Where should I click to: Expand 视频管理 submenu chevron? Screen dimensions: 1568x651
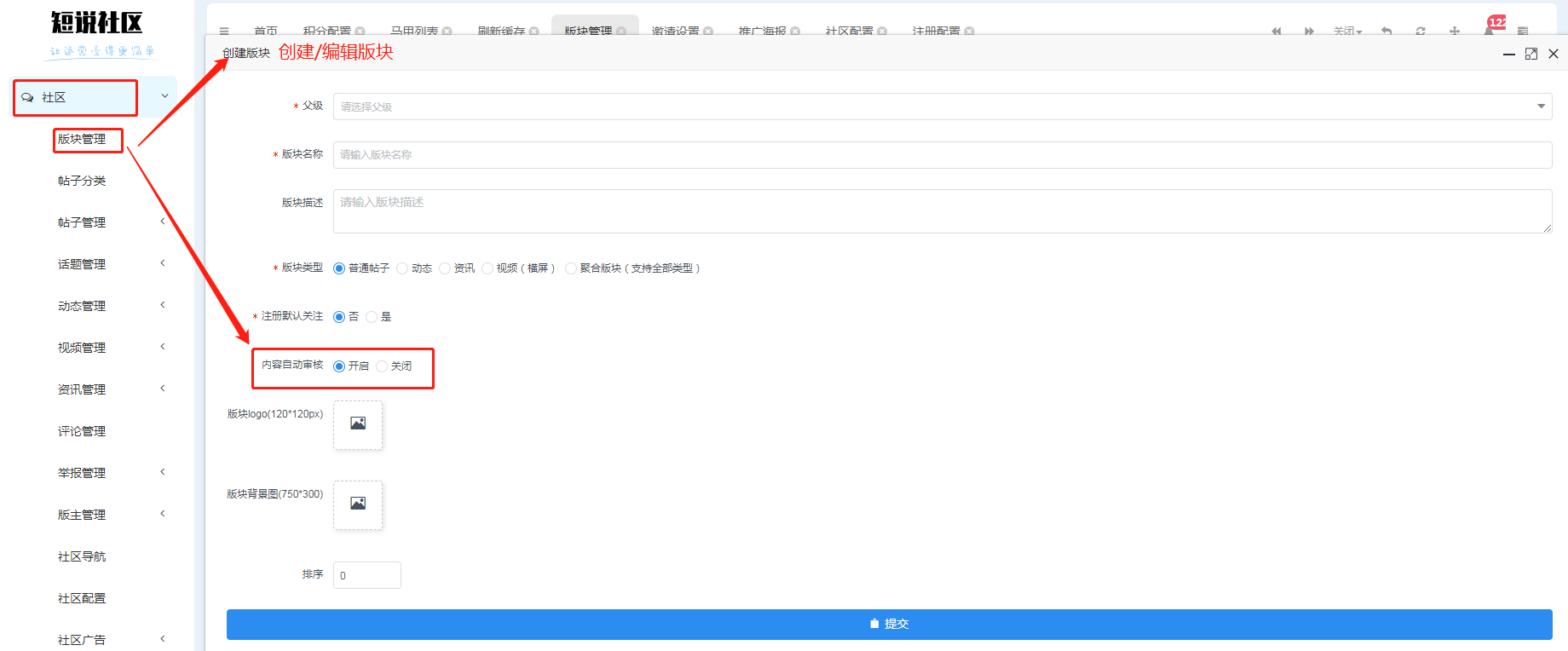[x=163, y=347]
